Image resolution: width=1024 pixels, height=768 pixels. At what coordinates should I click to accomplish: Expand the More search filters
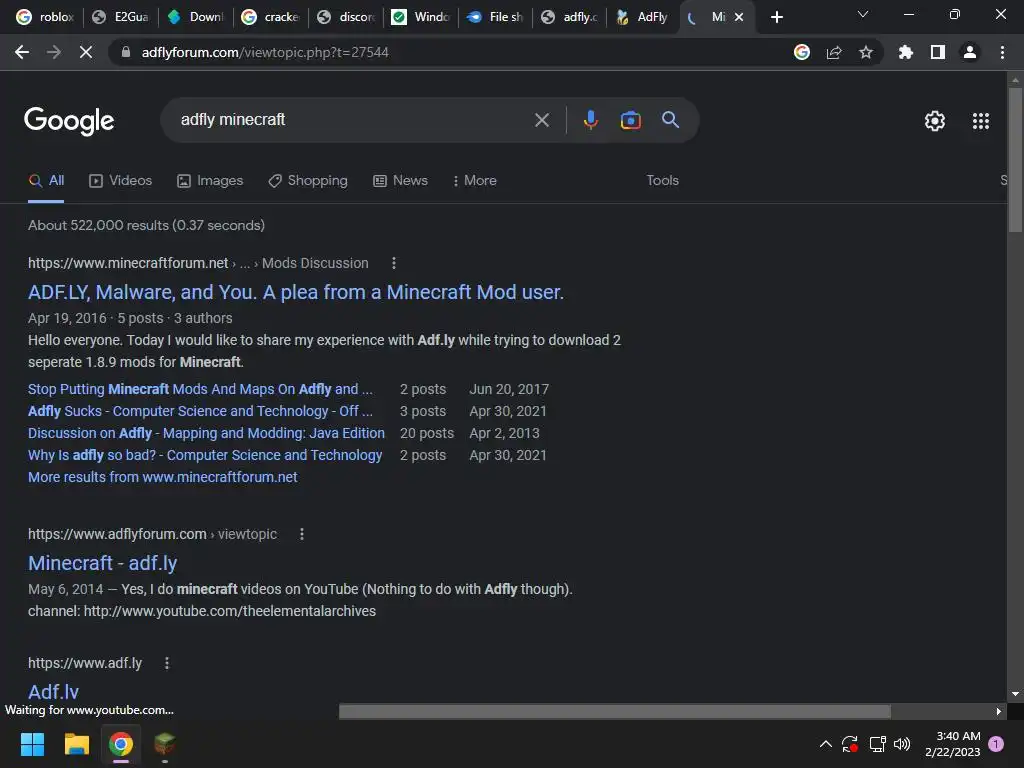[x=475, y=180]
